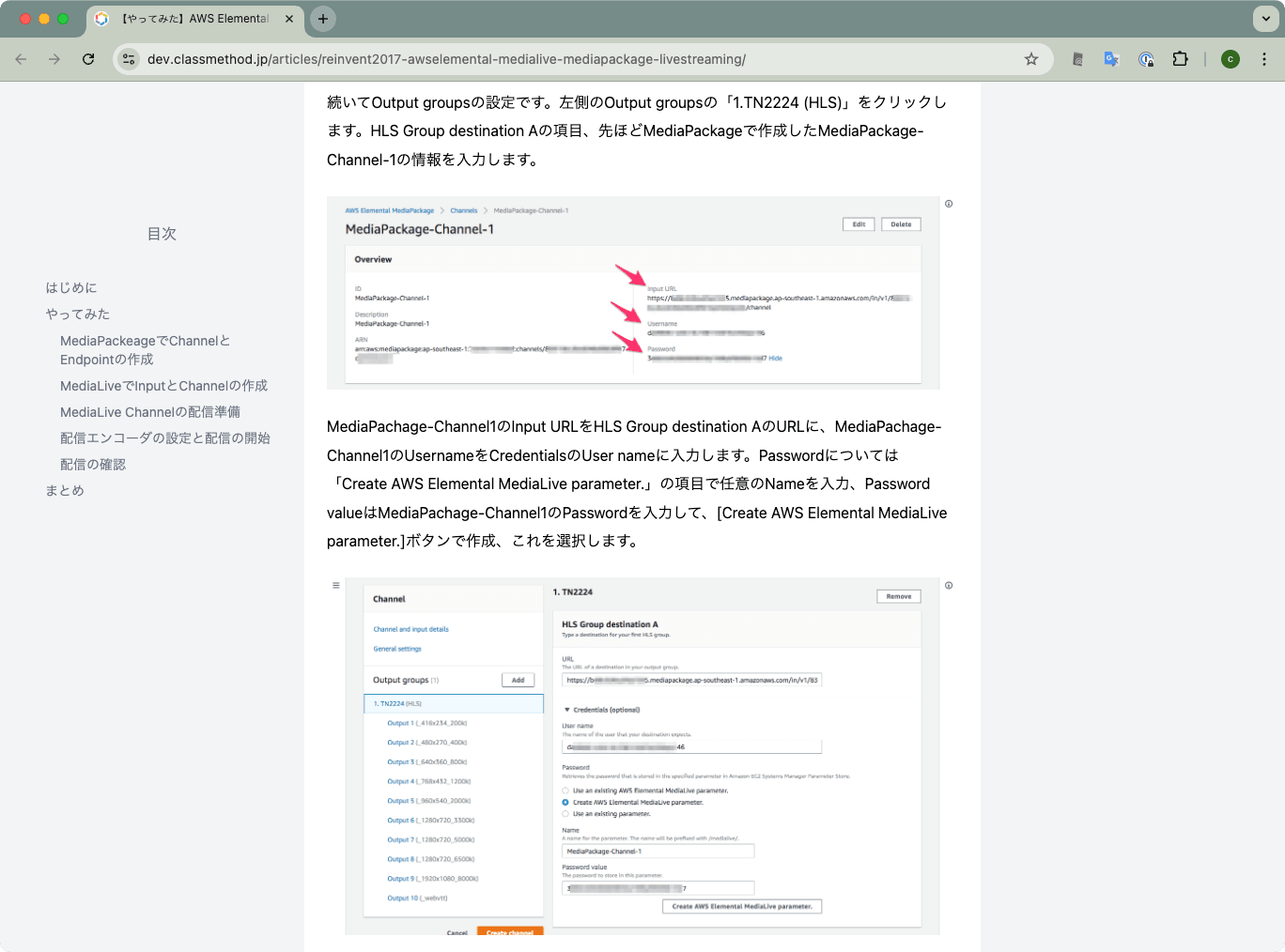
Task: Go forward to the next page
Action: pos(54,59)
